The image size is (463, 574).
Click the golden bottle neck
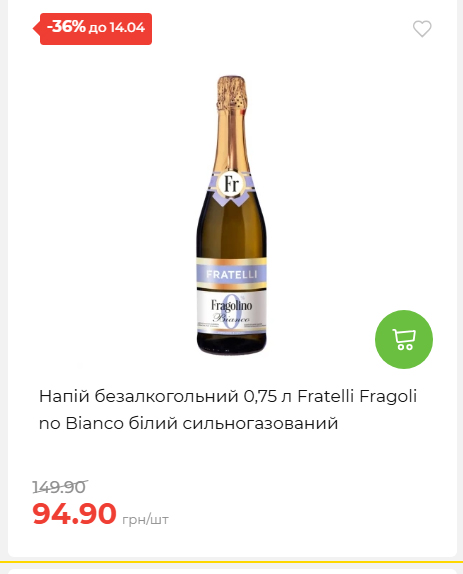click(232, 139)
